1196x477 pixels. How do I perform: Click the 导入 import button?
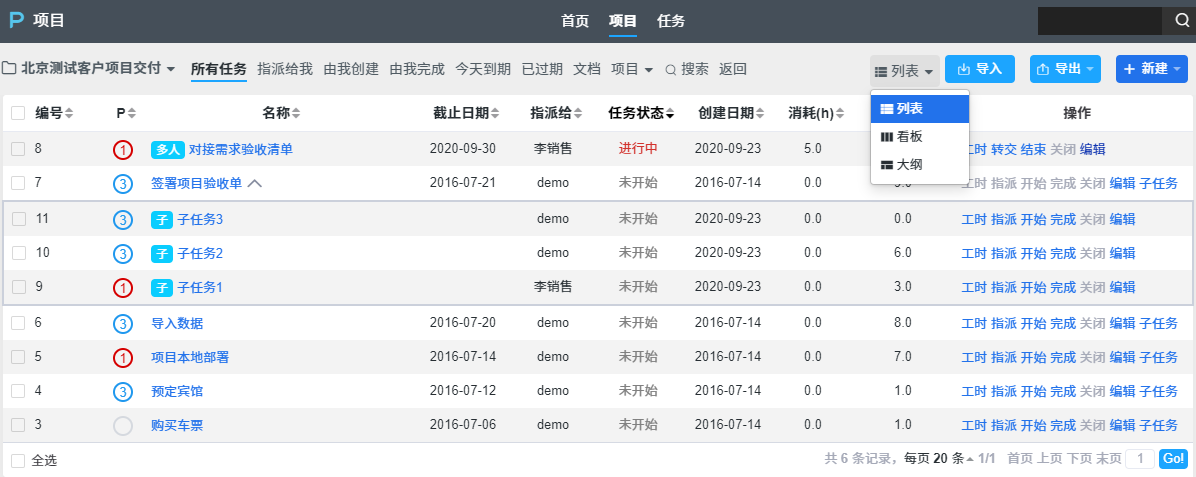[x=980, y=69]
